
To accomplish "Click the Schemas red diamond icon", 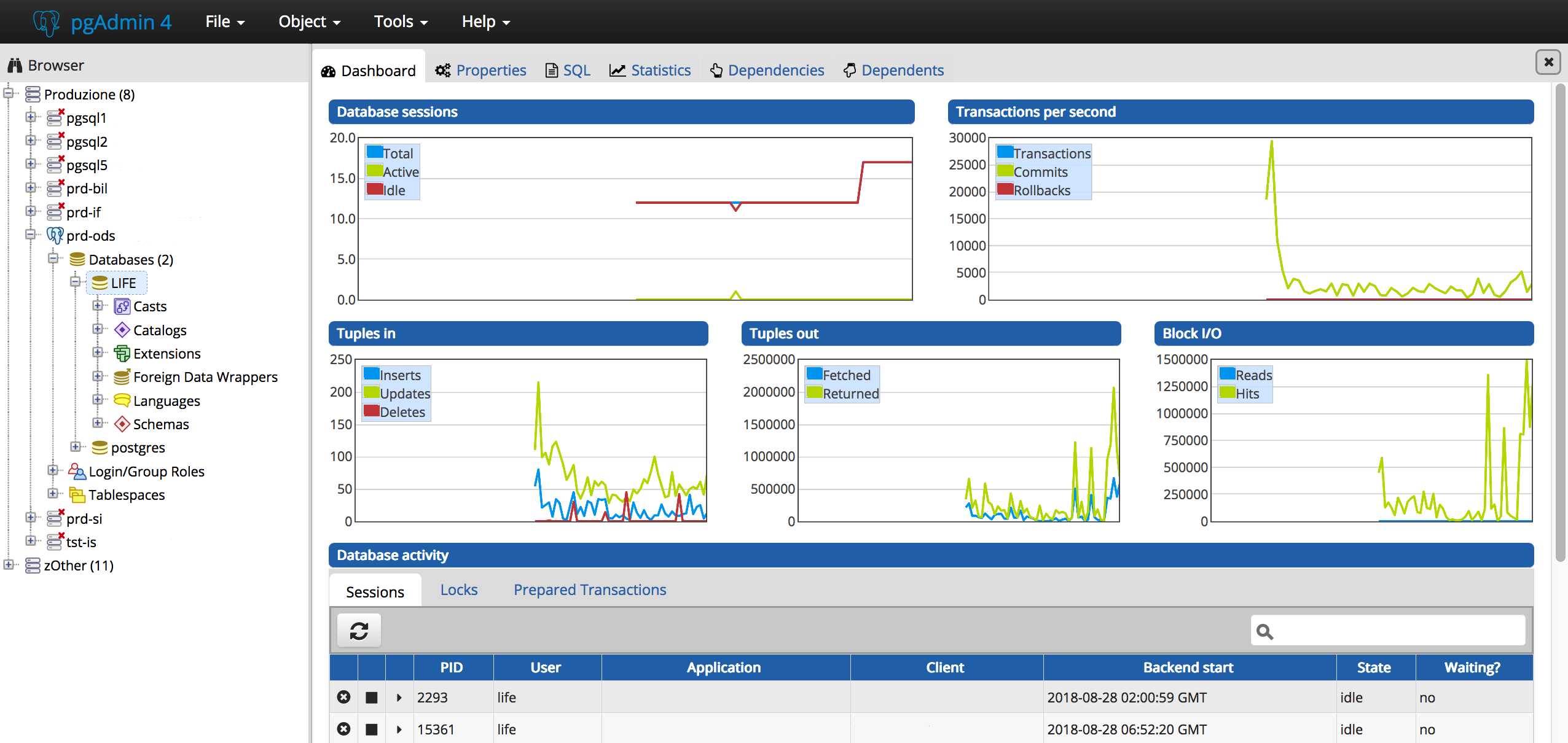I will tap(122, 424).
